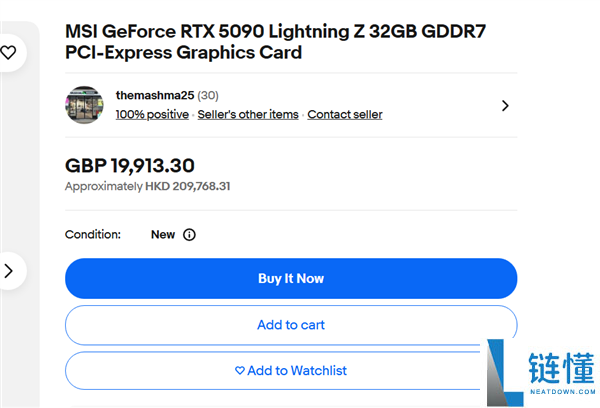This screenshot has height=408, width=600.
Task: View the 100% positive feedback link
Action: [152, 114]
